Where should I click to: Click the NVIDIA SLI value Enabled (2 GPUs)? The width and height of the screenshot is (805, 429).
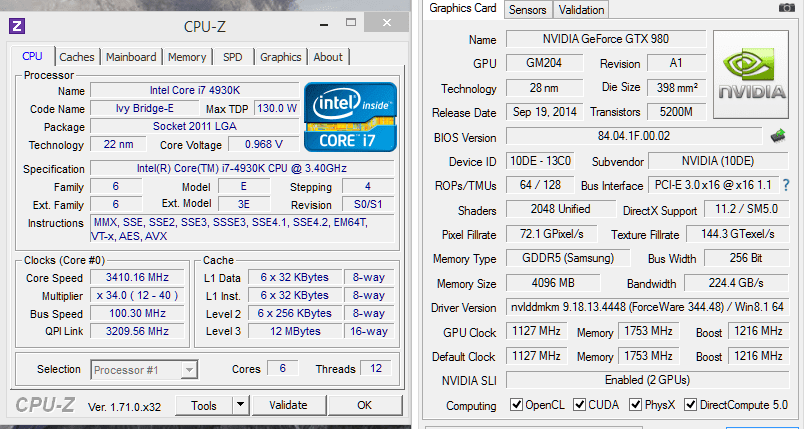click(x=647, y=380)
